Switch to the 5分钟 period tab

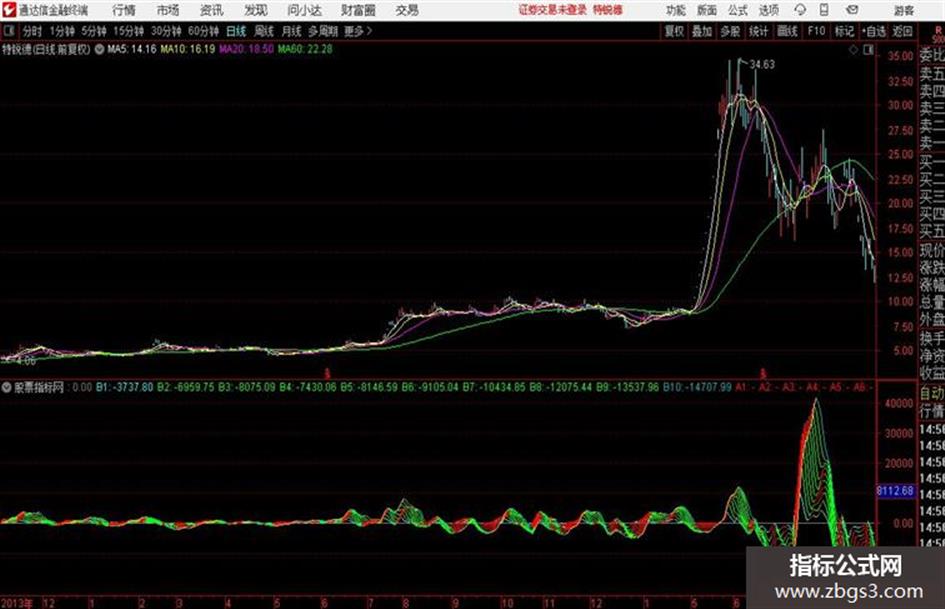[x=94, y=31]
